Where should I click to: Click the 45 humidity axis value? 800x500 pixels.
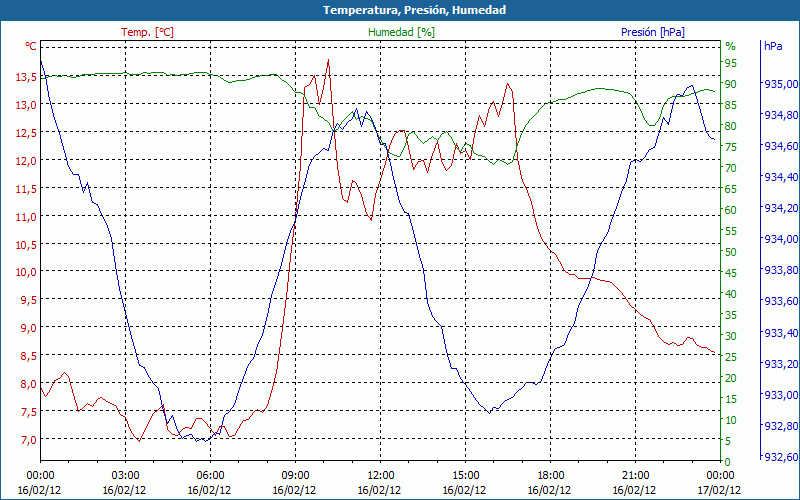(x=731, y=273)
